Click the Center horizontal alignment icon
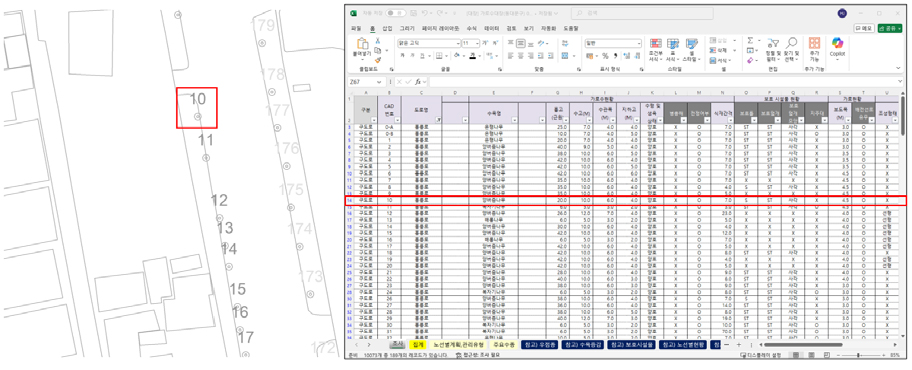Viewport: 912px width, 370px height. (x=521, y=56)
